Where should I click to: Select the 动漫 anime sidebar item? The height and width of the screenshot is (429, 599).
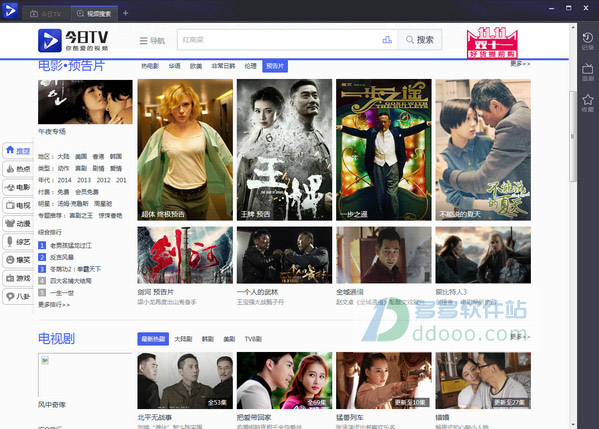tap(18, 223)
